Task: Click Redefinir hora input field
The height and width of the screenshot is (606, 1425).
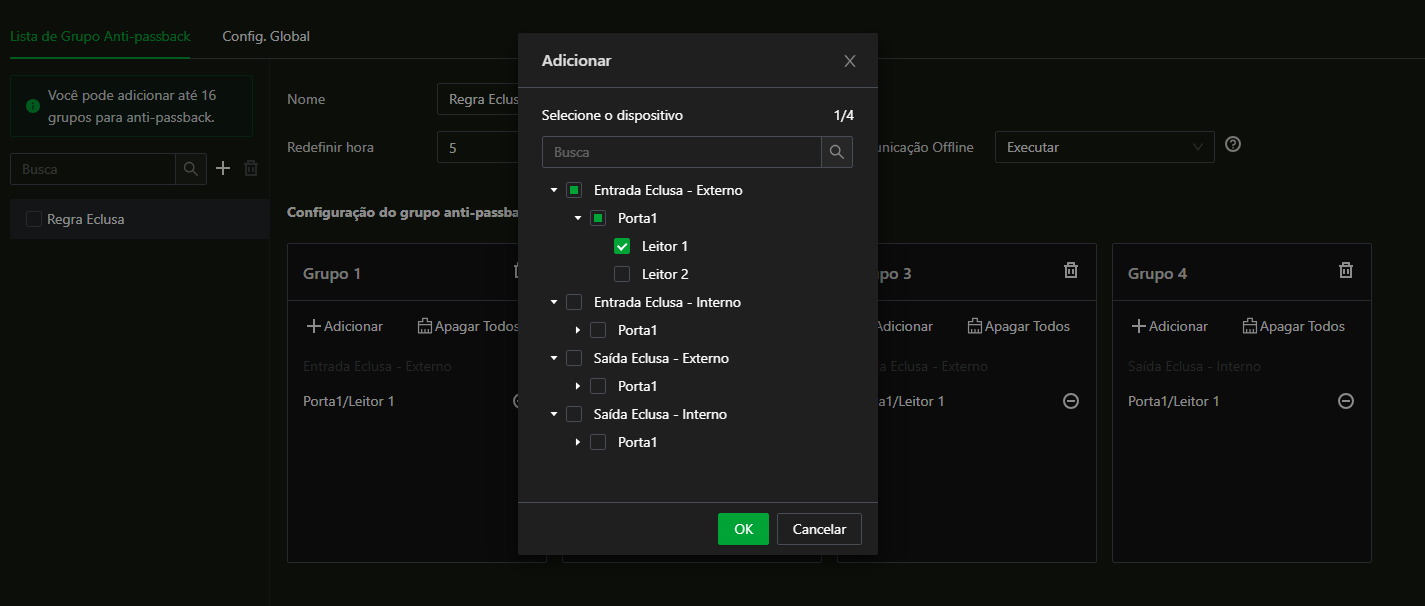Action: (x=478, y=147)
